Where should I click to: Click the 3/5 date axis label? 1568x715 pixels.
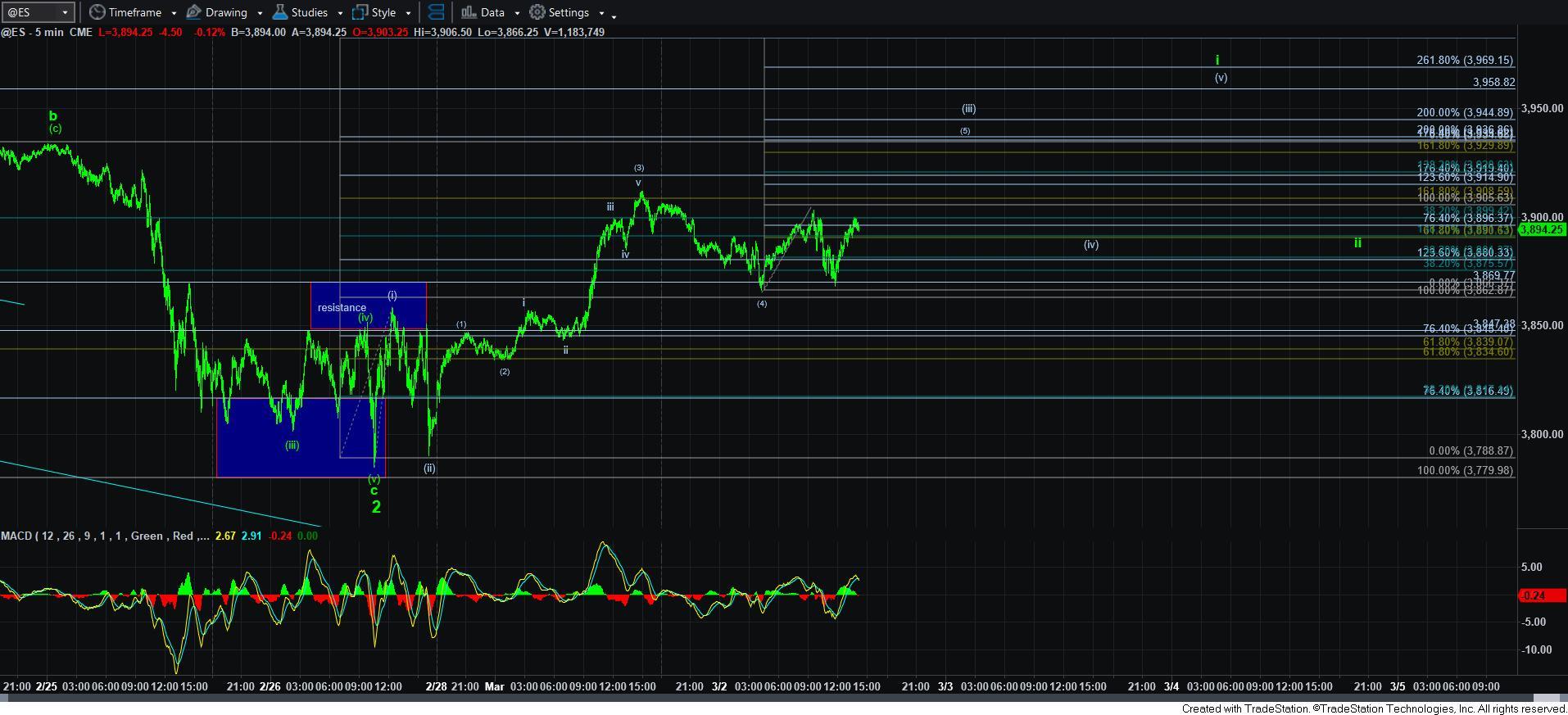[1398, 686]
